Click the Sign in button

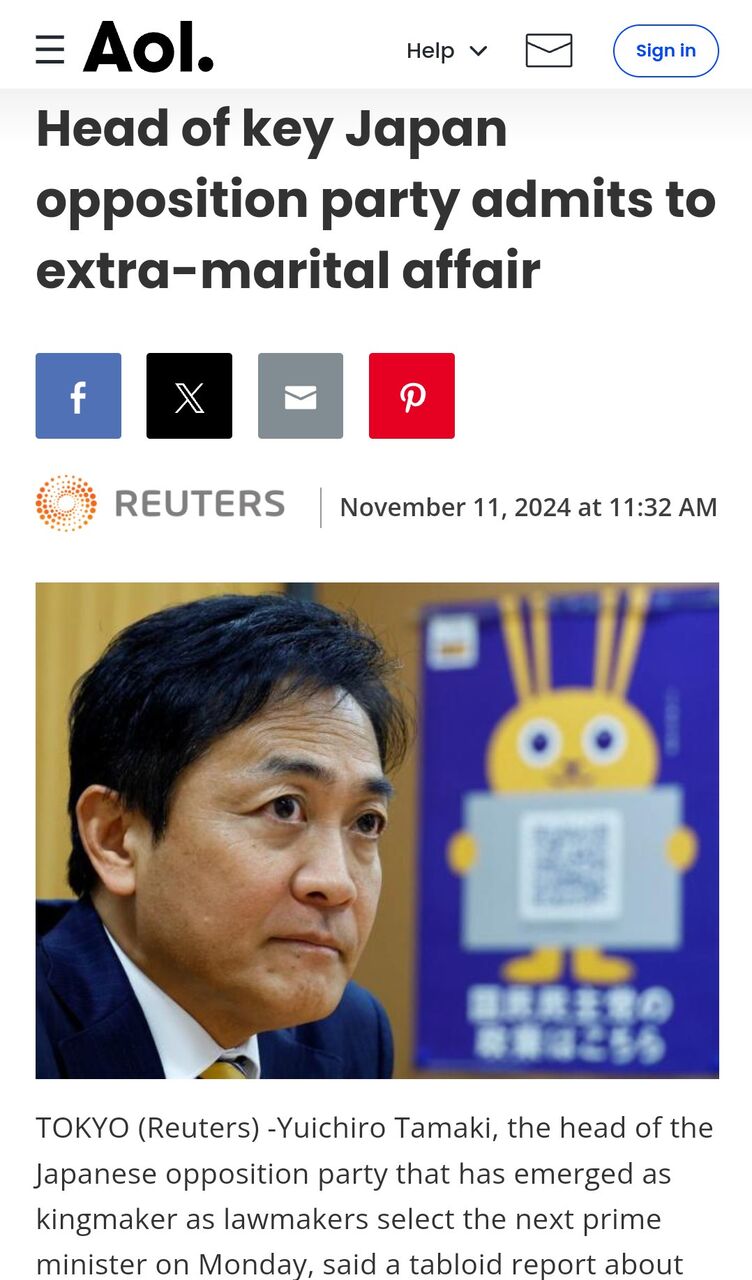coord(666,51)
